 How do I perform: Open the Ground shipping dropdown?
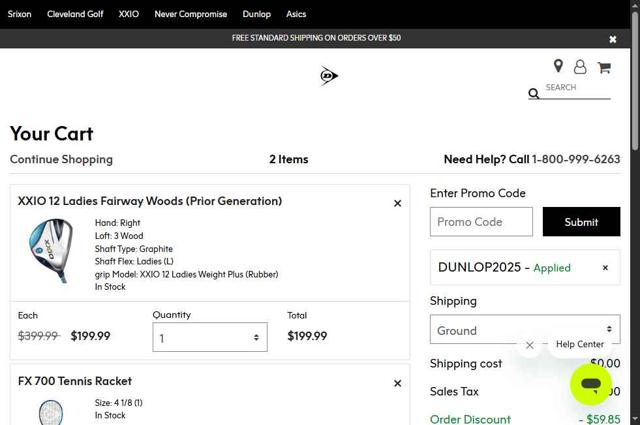[525, 329]
